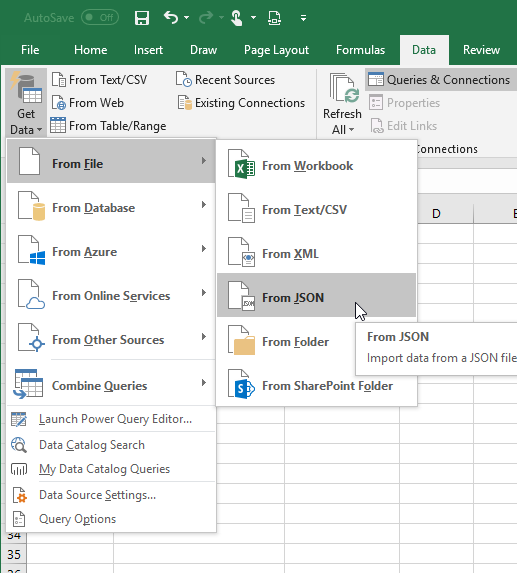
Task: Open the Undo history dropdown arrow
Action: 186,18
